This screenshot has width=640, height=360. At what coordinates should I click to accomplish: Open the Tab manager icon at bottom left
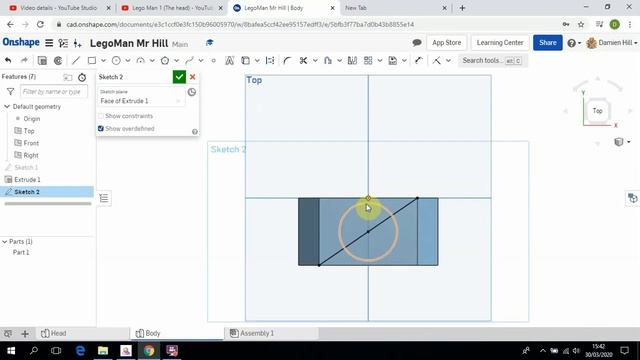8,333
